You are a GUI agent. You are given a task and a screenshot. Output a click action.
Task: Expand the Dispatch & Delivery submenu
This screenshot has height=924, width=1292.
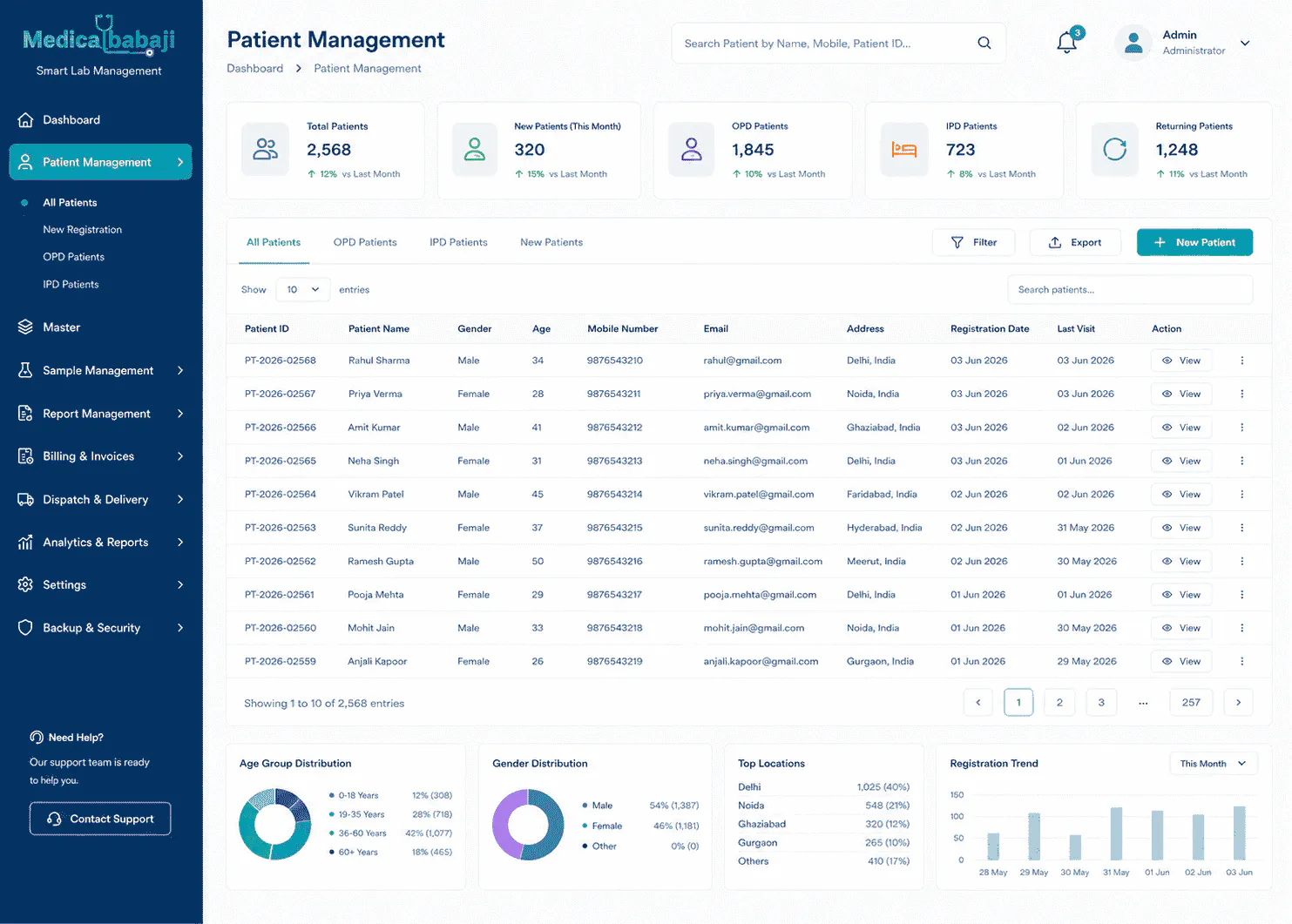[180, 499]
